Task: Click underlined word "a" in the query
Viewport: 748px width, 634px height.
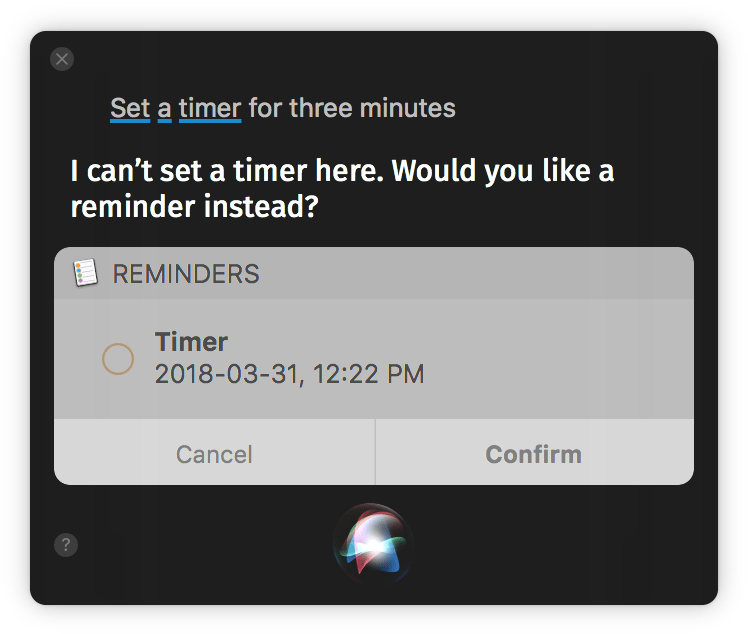Action: point(165,108)
